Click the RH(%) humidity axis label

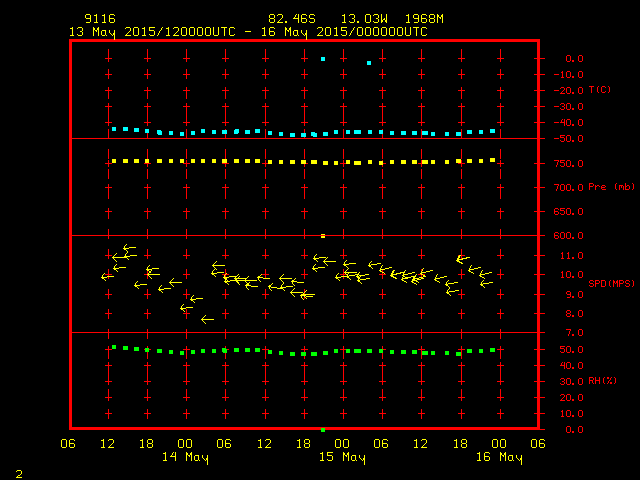(601, 381)
